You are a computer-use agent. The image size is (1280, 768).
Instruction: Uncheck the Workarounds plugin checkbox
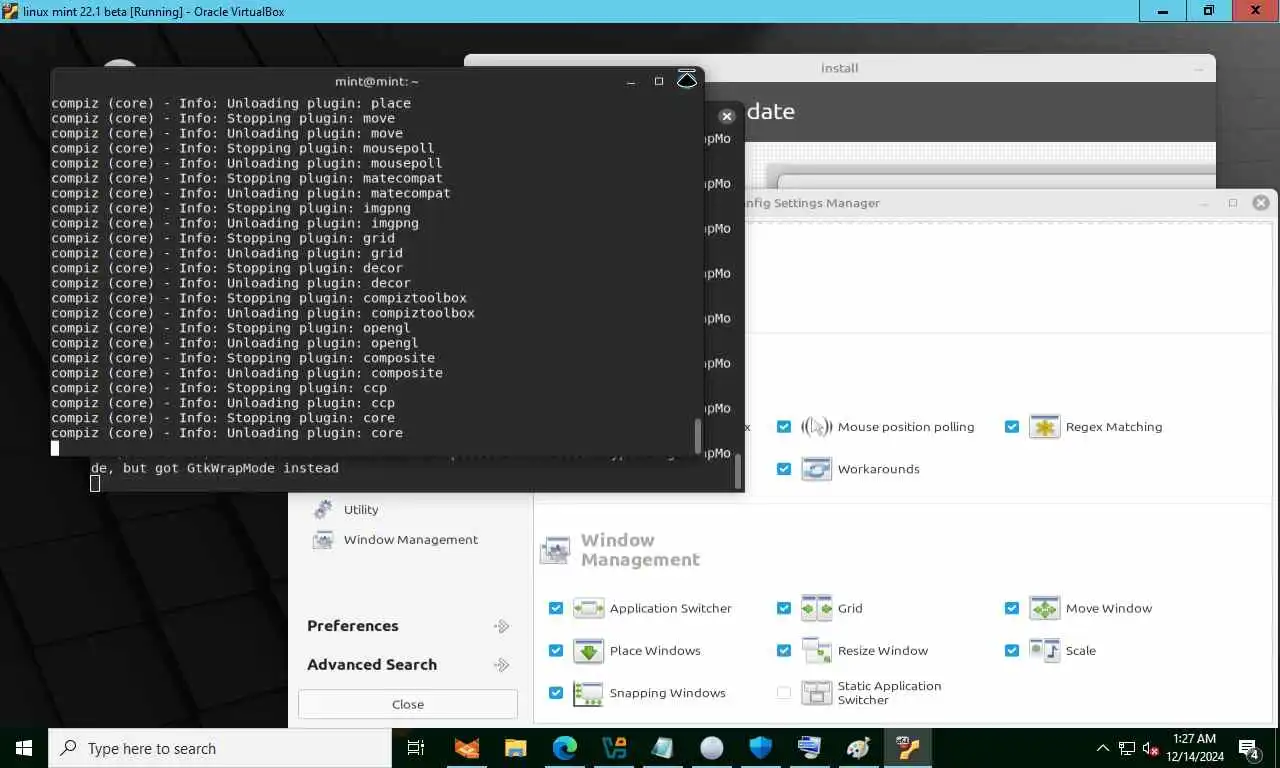coord(784,469)
